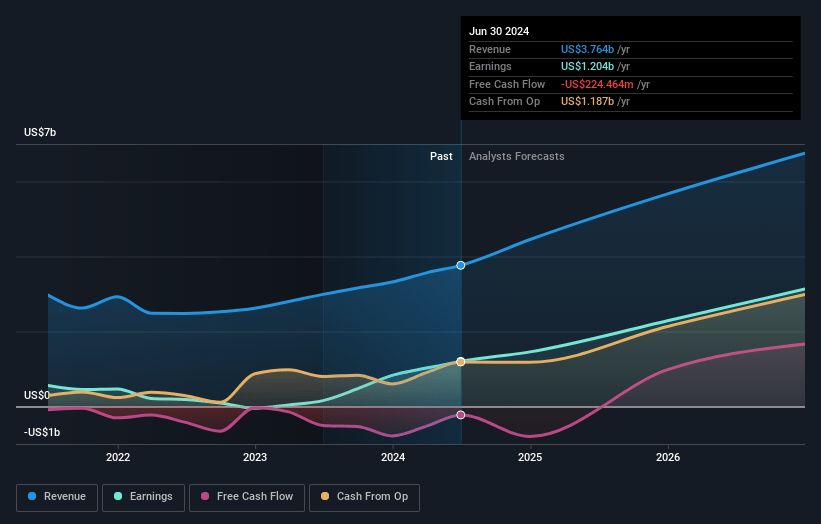Click the US$3.764b revenue value in tooltip
This screenshot has height=524, width=821.
coord(587,49)
